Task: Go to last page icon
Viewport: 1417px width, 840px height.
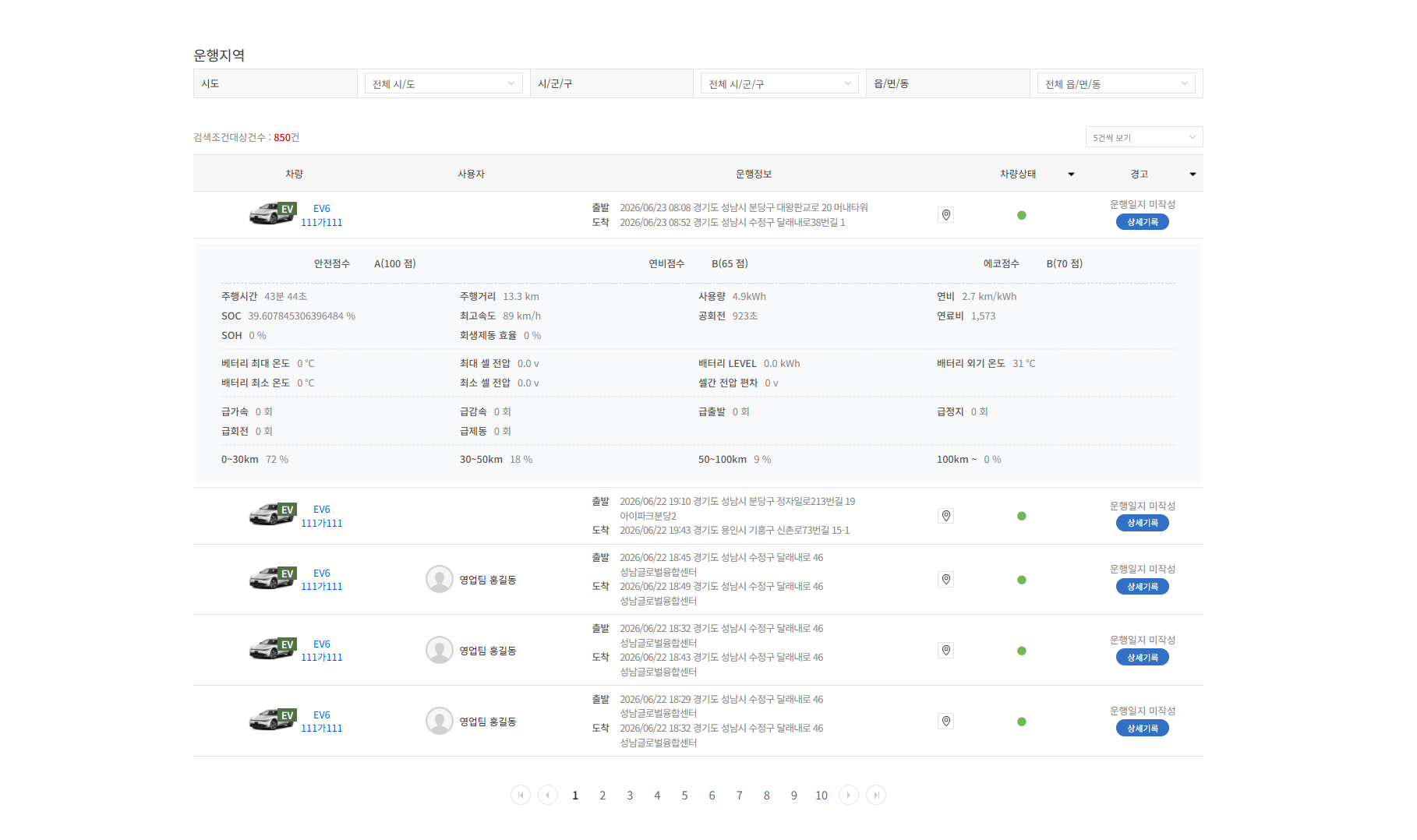Action: pos(876,795)
